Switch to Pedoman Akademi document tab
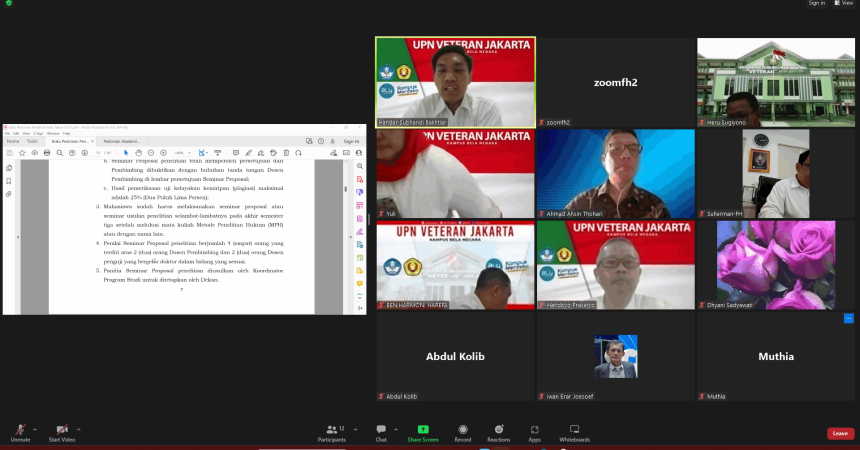 coord(121,141)
